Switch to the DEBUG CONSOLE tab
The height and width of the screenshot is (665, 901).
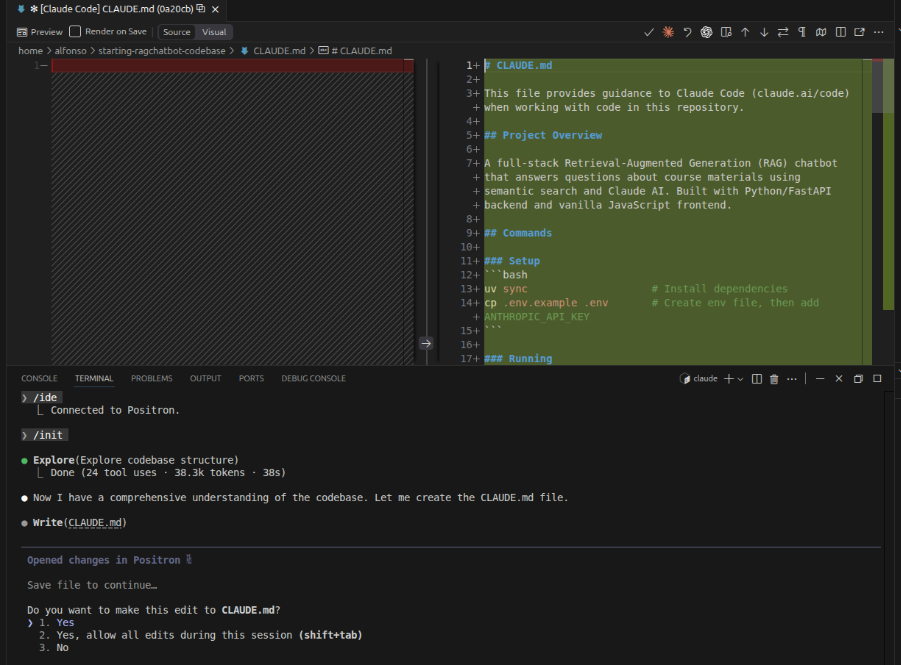coord(313,378)
